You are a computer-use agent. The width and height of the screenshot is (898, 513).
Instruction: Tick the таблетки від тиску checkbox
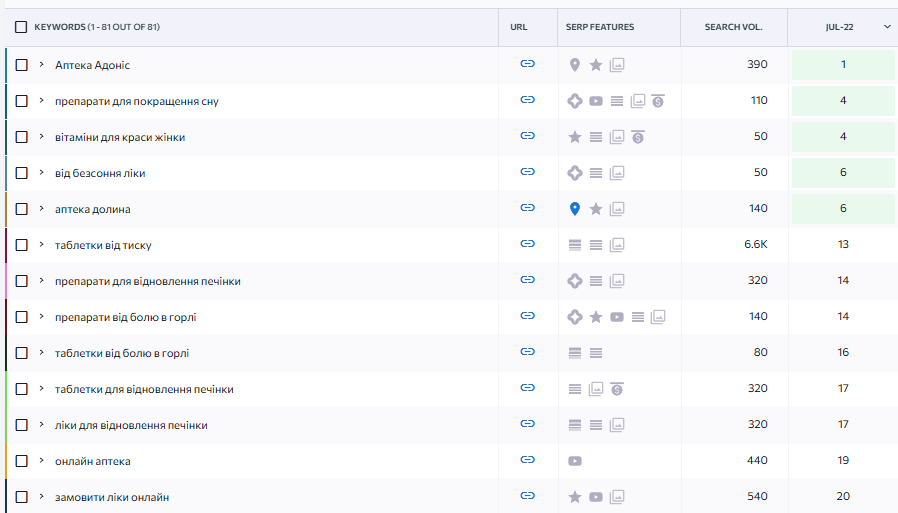[x=21, y=245]
